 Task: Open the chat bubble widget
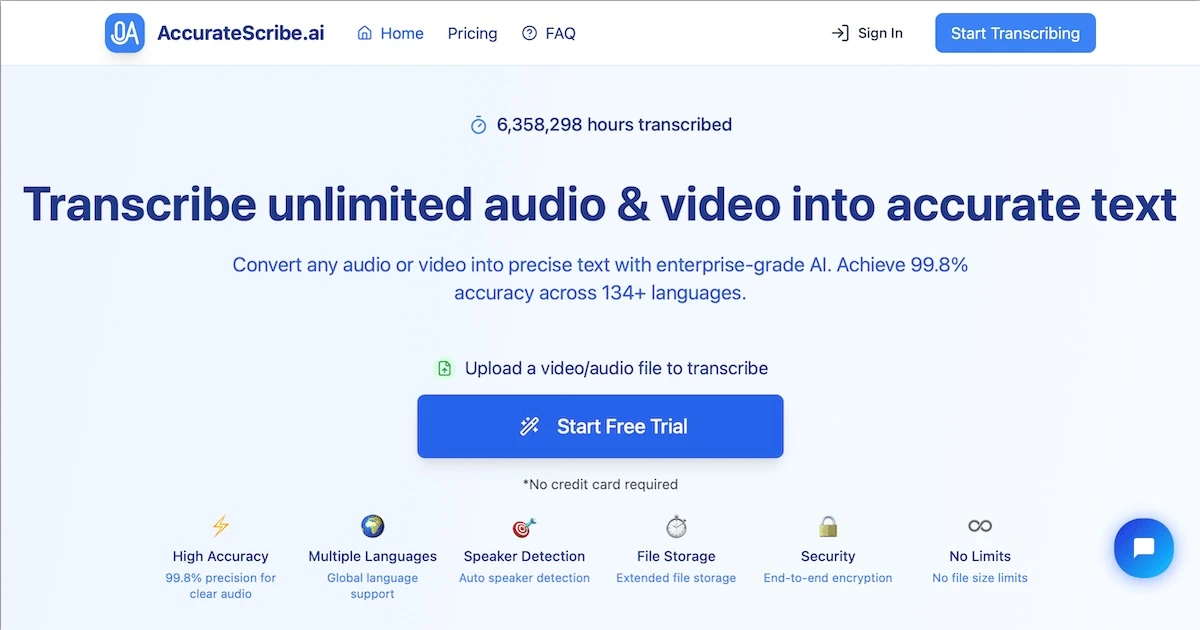click(x=1143, y=548)
